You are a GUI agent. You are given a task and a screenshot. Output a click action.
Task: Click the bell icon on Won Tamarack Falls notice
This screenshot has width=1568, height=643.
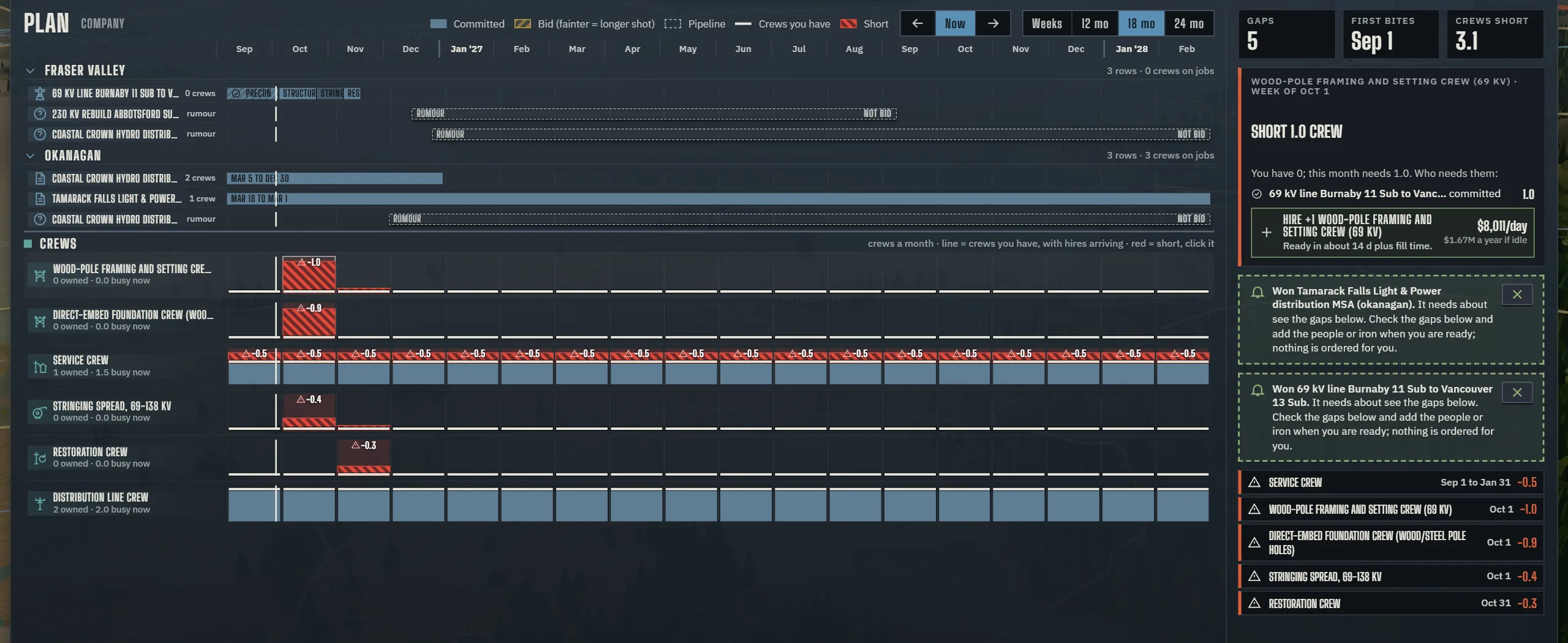[1257, 292]
